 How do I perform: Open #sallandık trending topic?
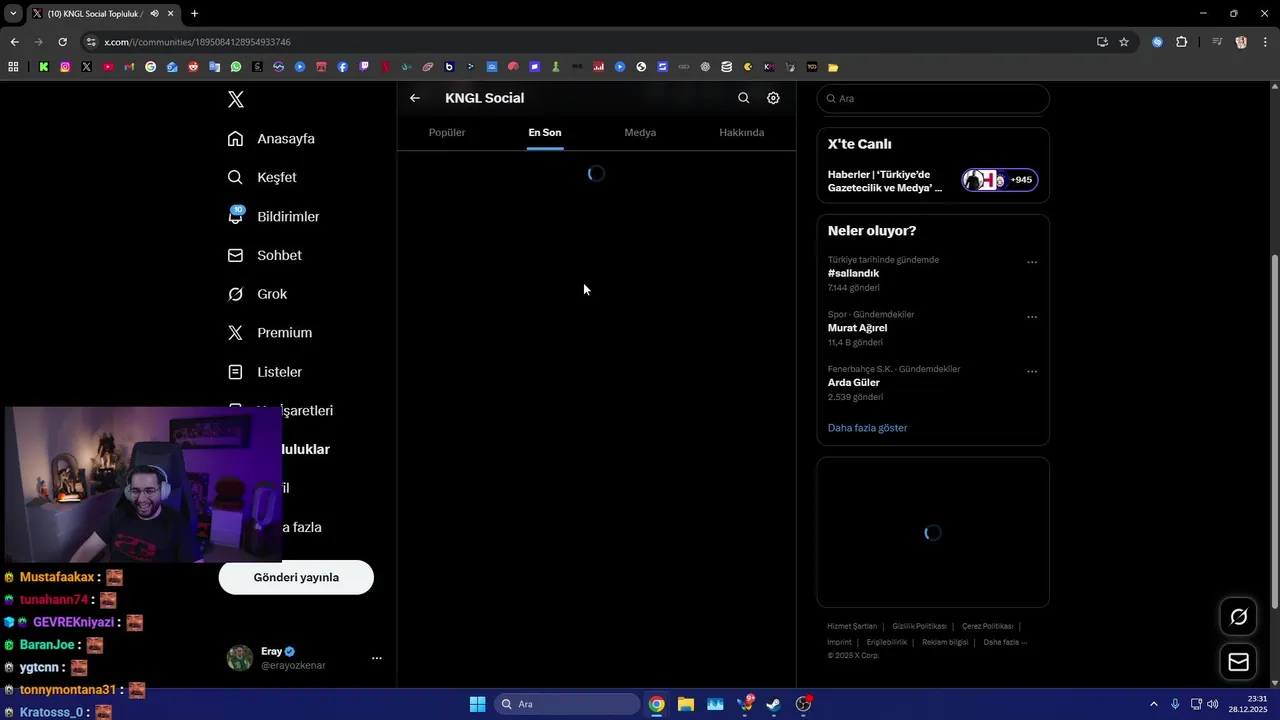click(853, 273)
